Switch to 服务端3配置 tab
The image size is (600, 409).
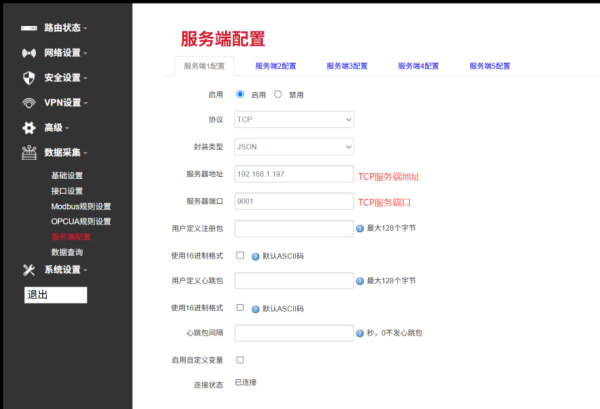point(347,66)
